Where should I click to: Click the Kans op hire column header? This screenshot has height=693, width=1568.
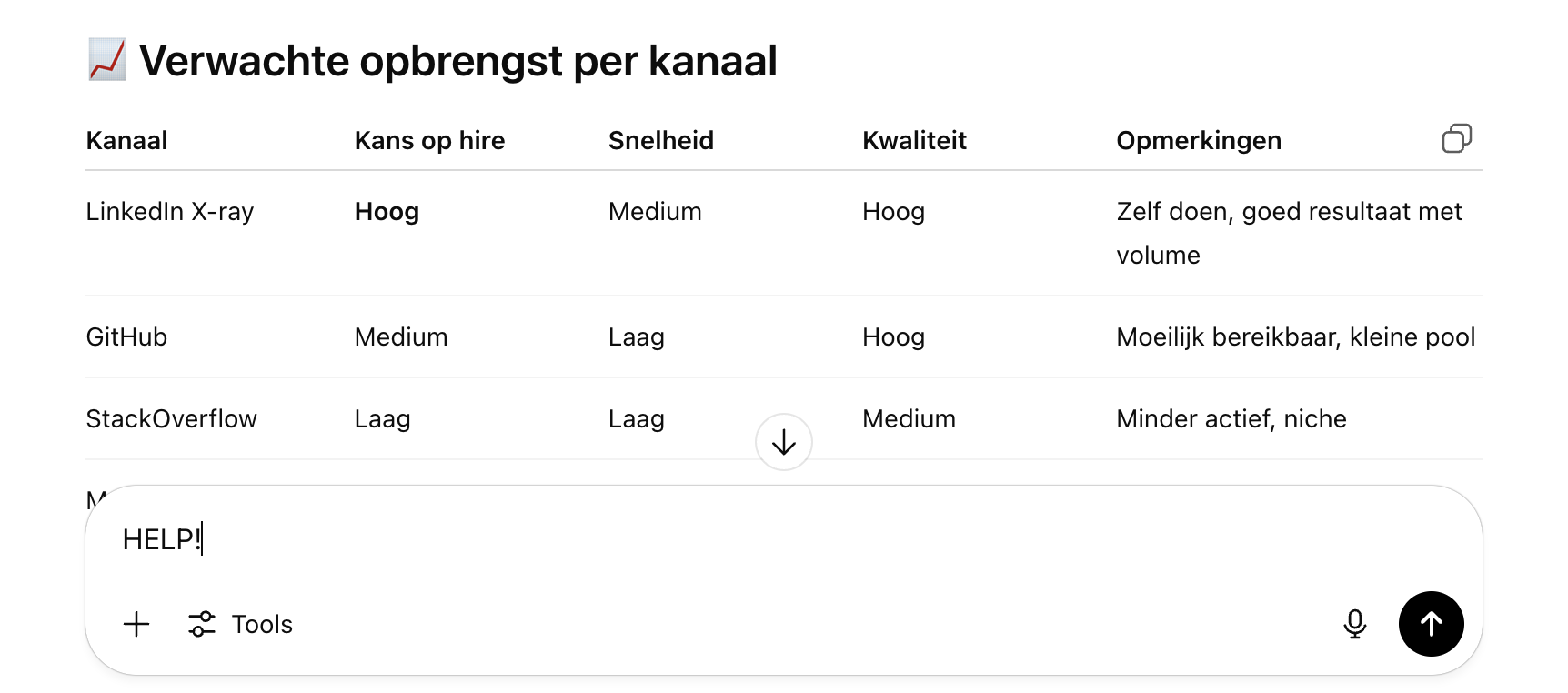[429, 141]
